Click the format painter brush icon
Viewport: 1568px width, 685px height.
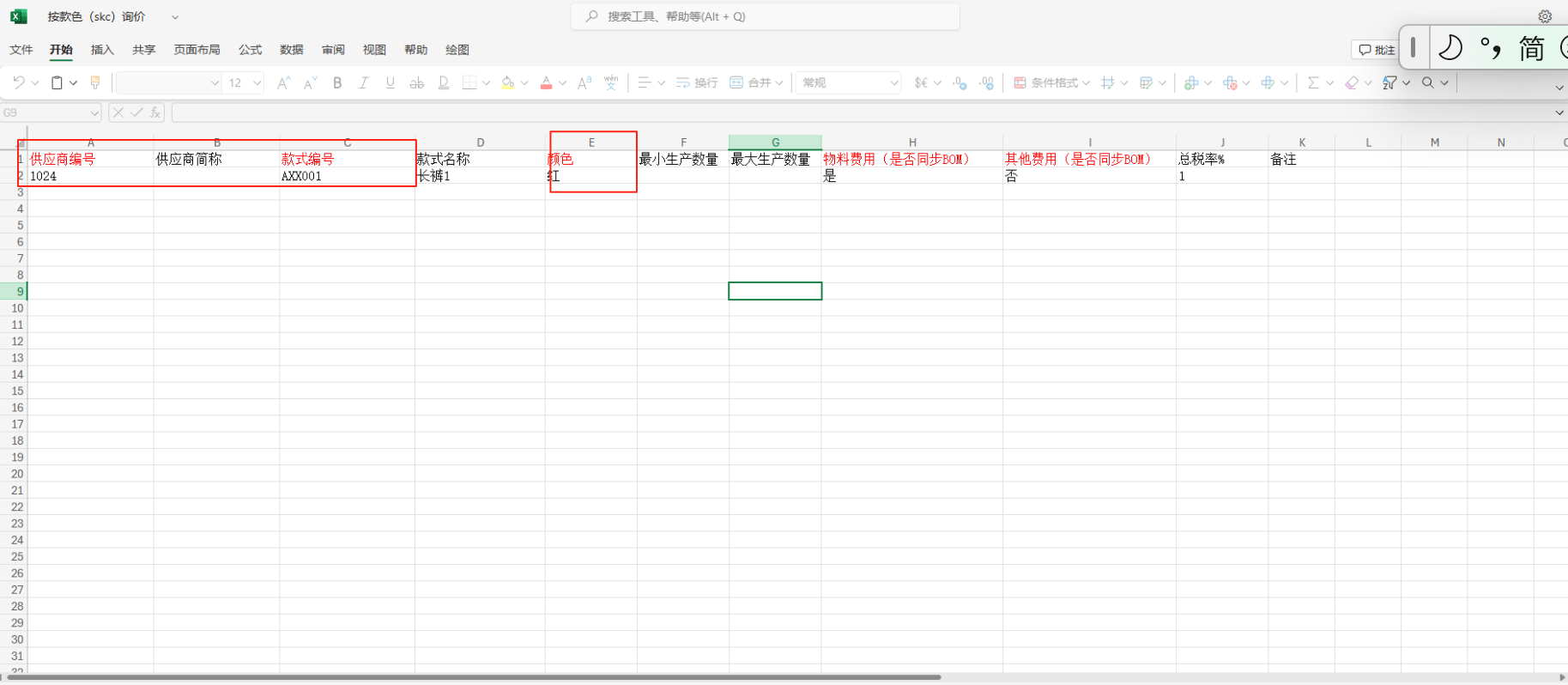[95, 82]
